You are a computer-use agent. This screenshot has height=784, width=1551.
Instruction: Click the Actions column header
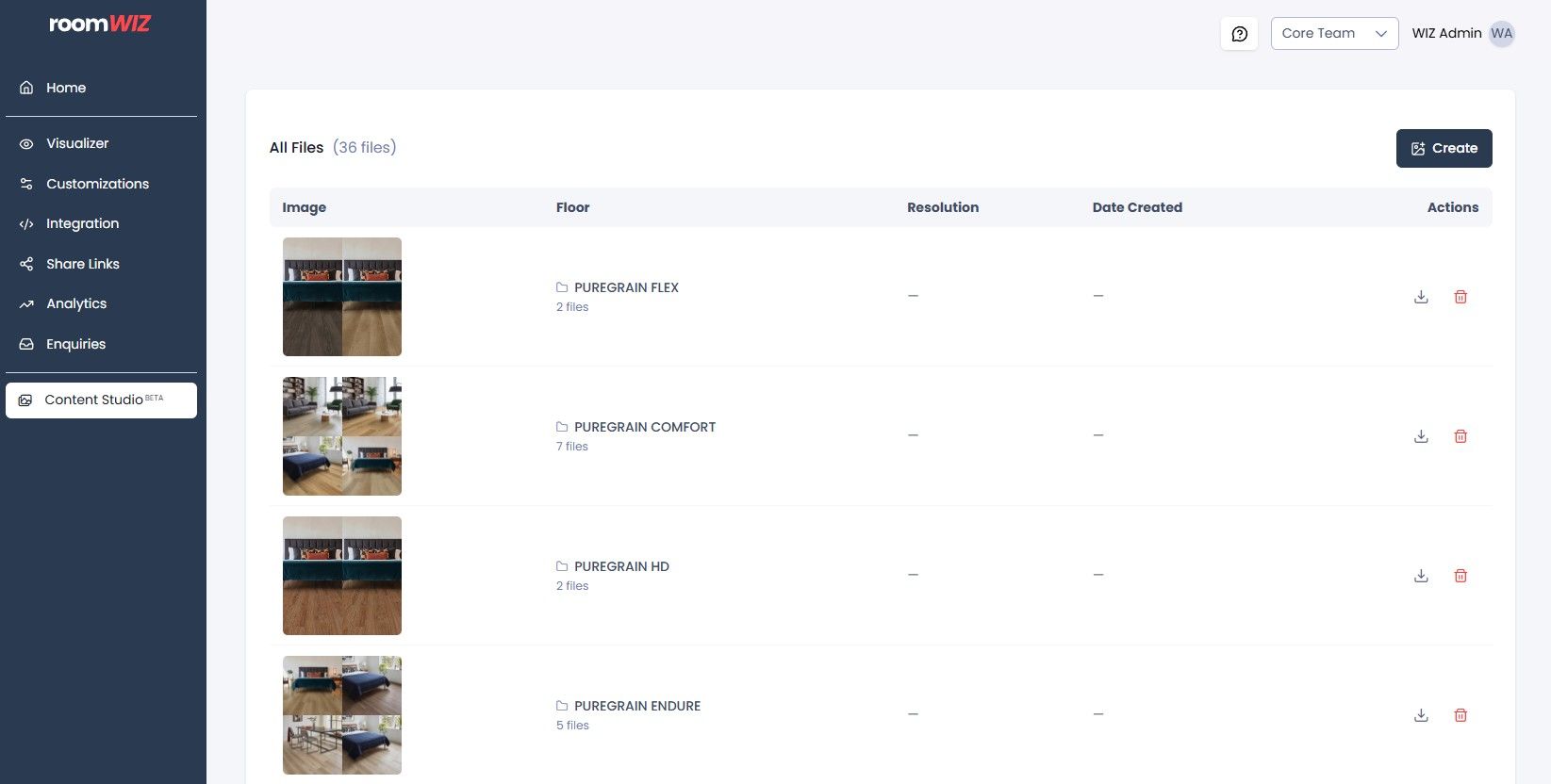point(1453,207)
